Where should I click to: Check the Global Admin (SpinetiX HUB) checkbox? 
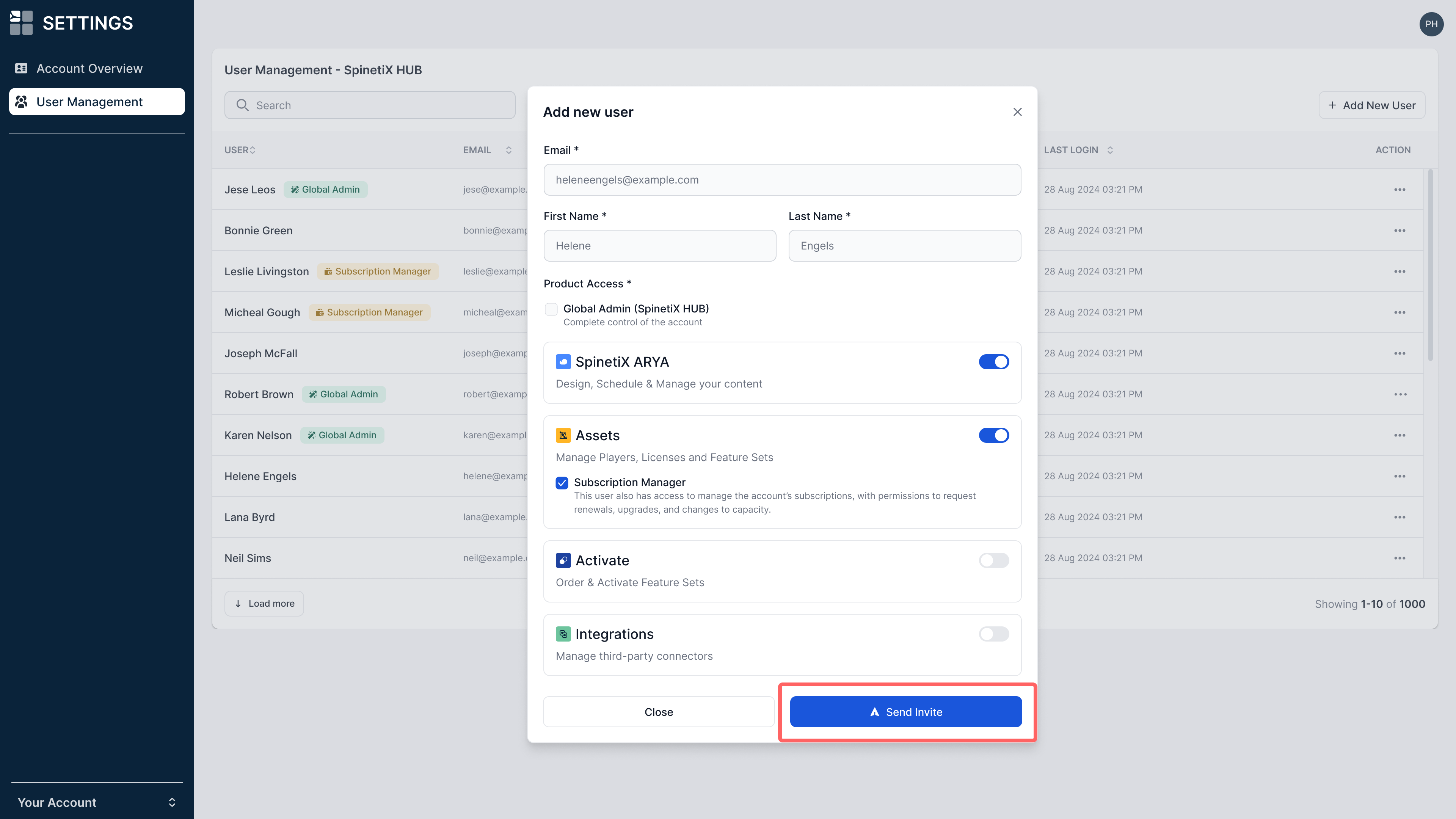coord(551,309)
